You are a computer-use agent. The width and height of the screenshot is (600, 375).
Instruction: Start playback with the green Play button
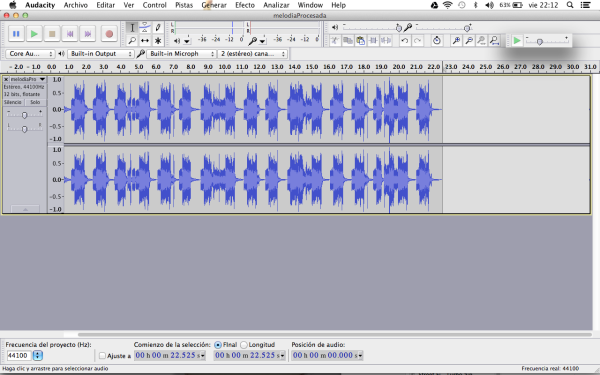coord(34,34)
